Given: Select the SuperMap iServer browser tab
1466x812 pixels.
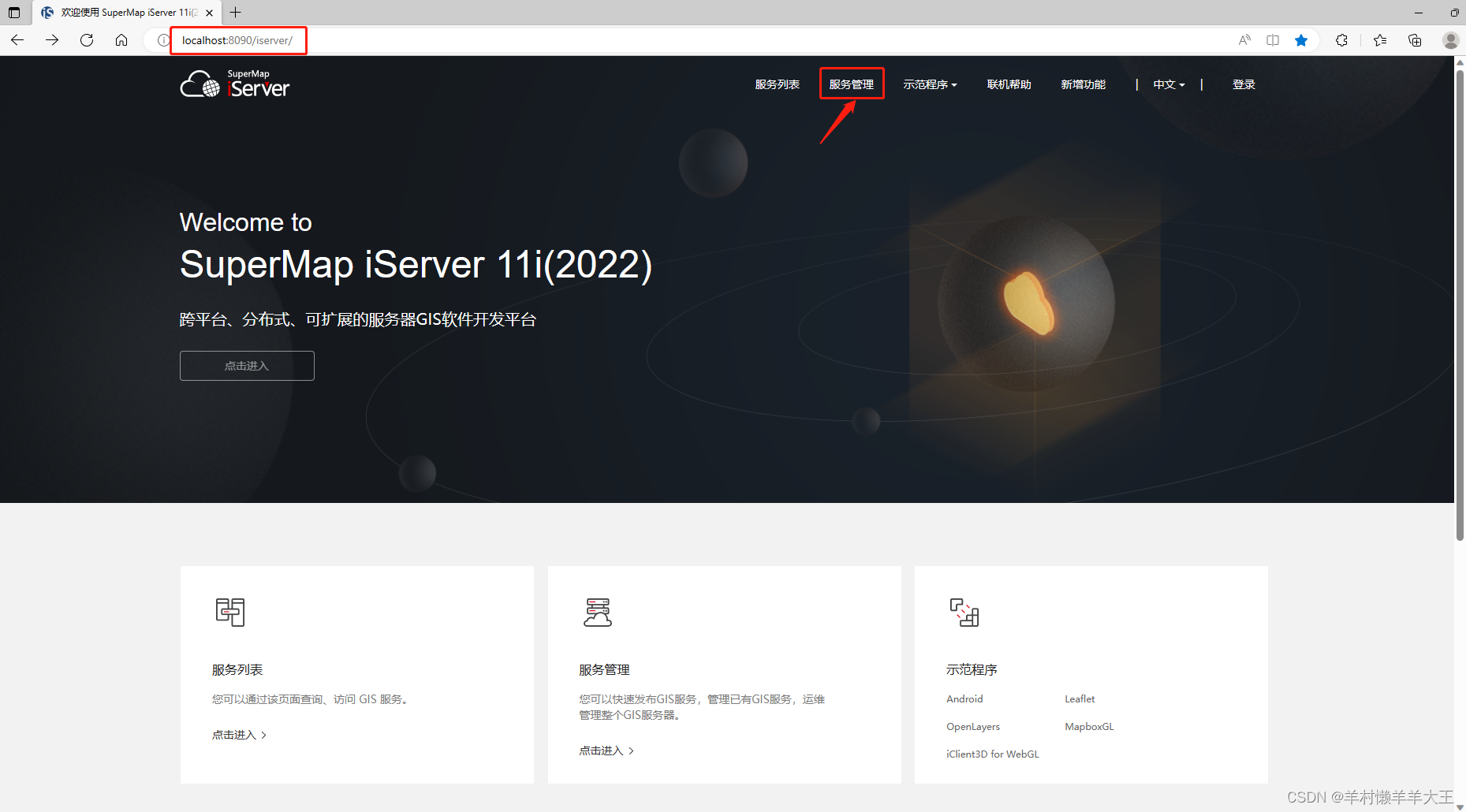Looking at the screenshot, I should point(118,13).
